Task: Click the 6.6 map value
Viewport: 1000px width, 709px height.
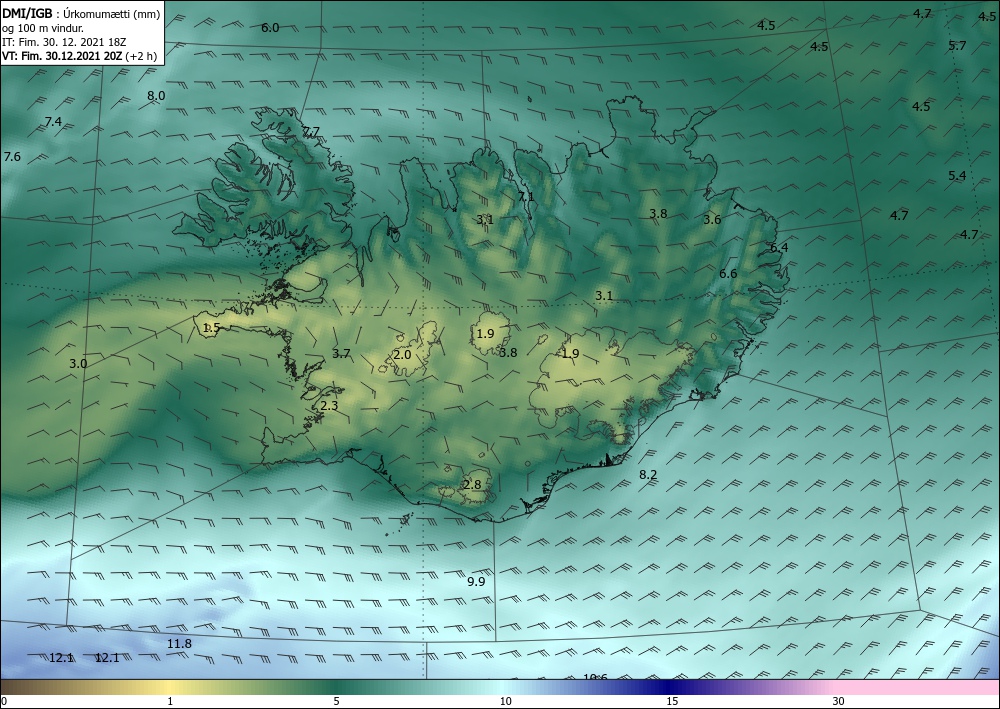Action: 728,274
